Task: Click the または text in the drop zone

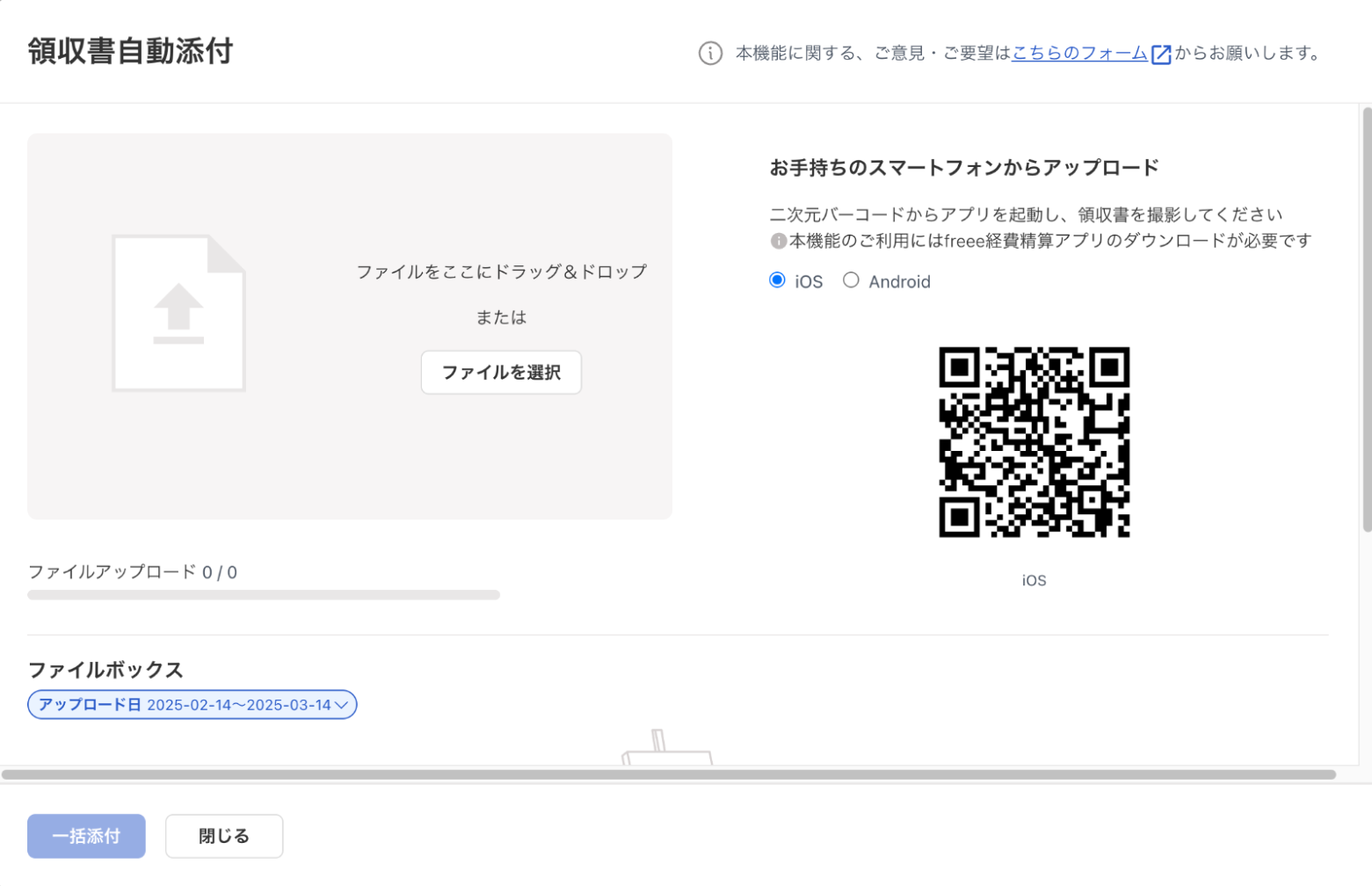Action: (501, 317)
